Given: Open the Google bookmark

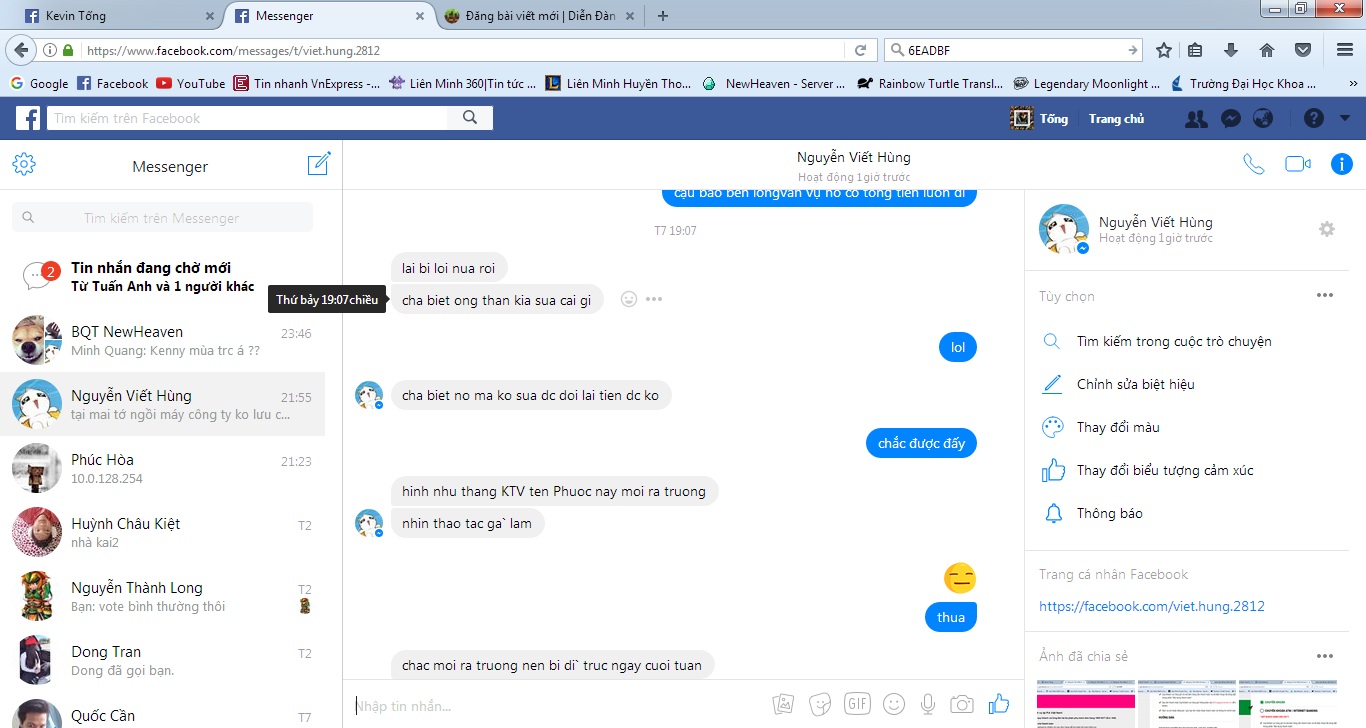Looking at the screenshot, I should click(39, 83).
